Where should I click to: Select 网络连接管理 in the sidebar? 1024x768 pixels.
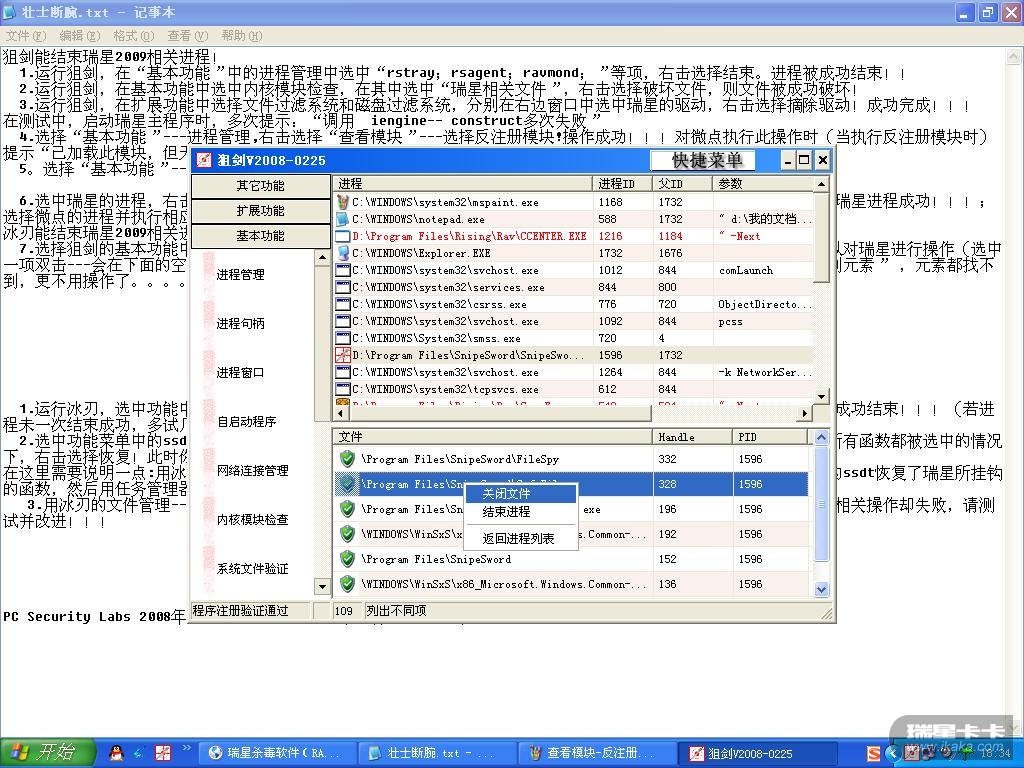coord(253,471)
